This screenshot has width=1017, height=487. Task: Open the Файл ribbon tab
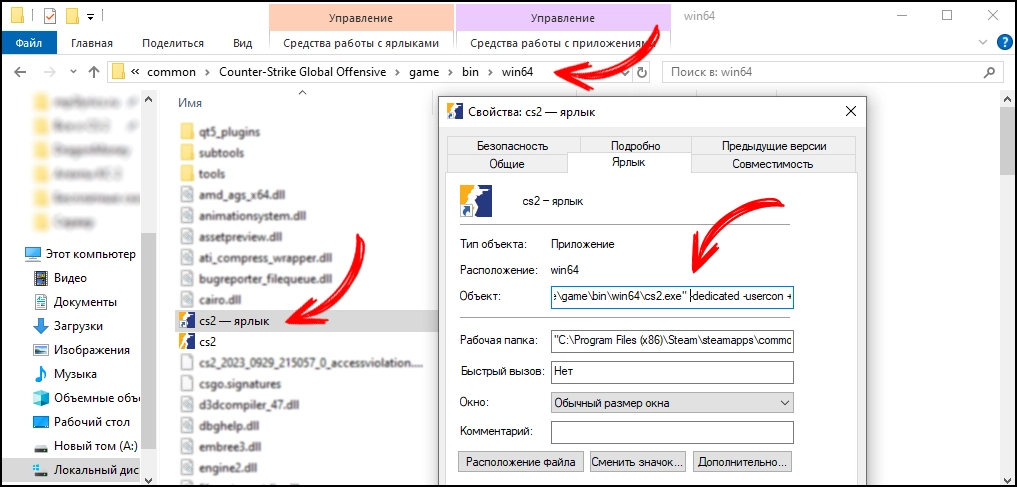[29, 43]
